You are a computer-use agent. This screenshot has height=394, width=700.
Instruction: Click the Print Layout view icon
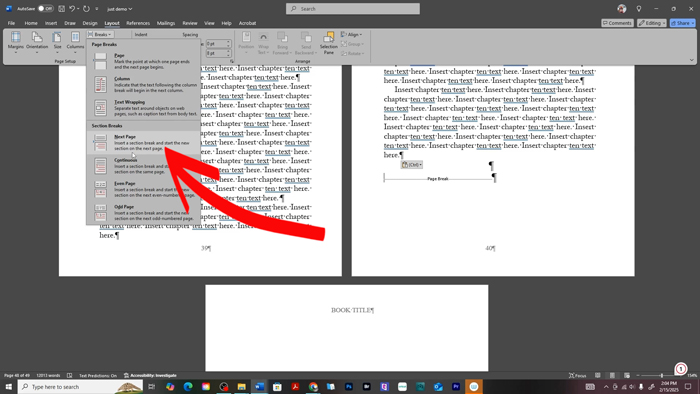(x=612, y=375)
